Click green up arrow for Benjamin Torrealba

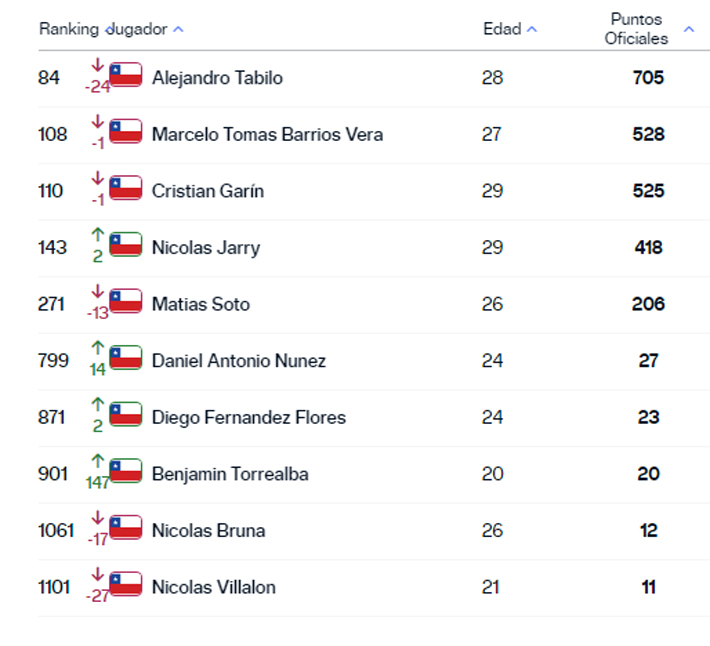[x=97, y=461]
